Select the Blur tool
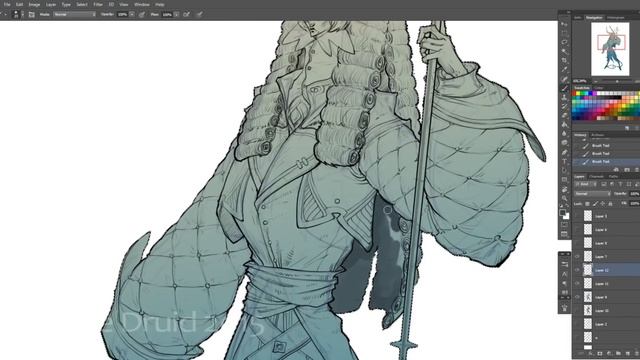This screenshot has width=640, height=360. 564,133
